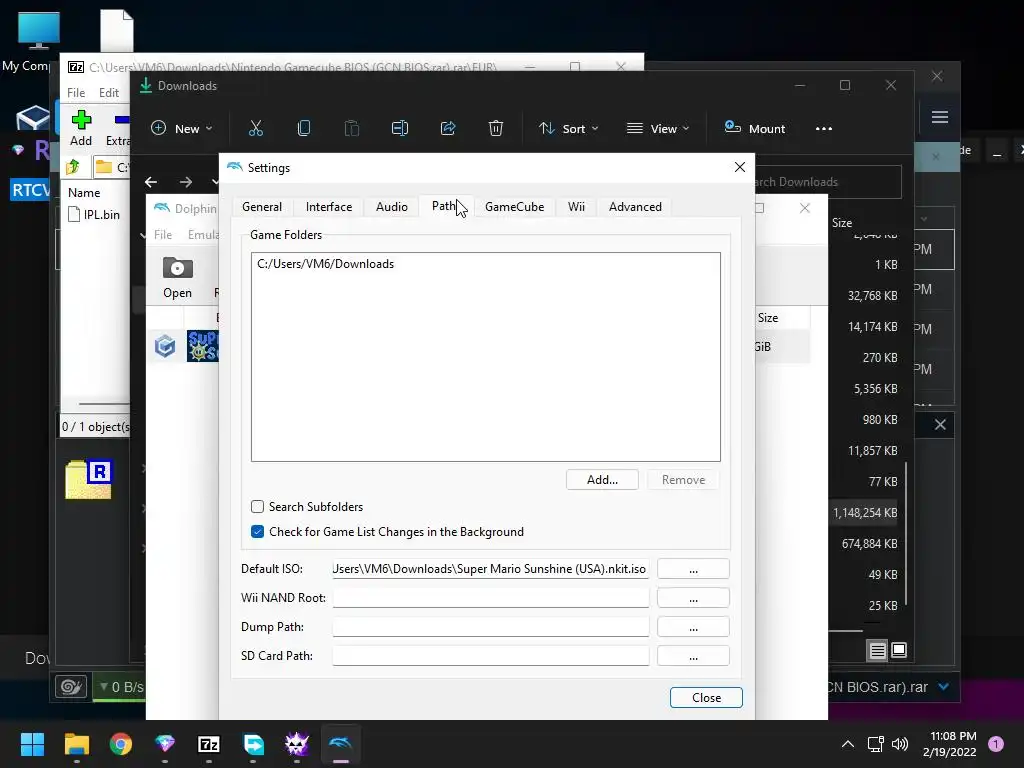Click the Open camera icon in Dolphin toolbar
Screen dimensions: 1024x768
click(x=178, y=267)
